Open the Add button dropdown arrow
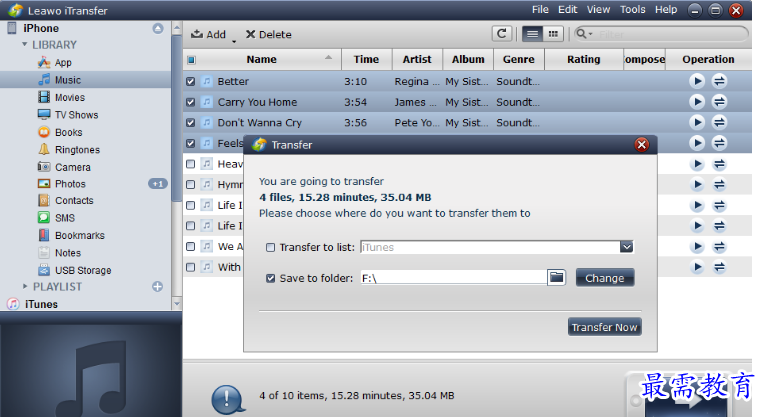 point(234,42)
